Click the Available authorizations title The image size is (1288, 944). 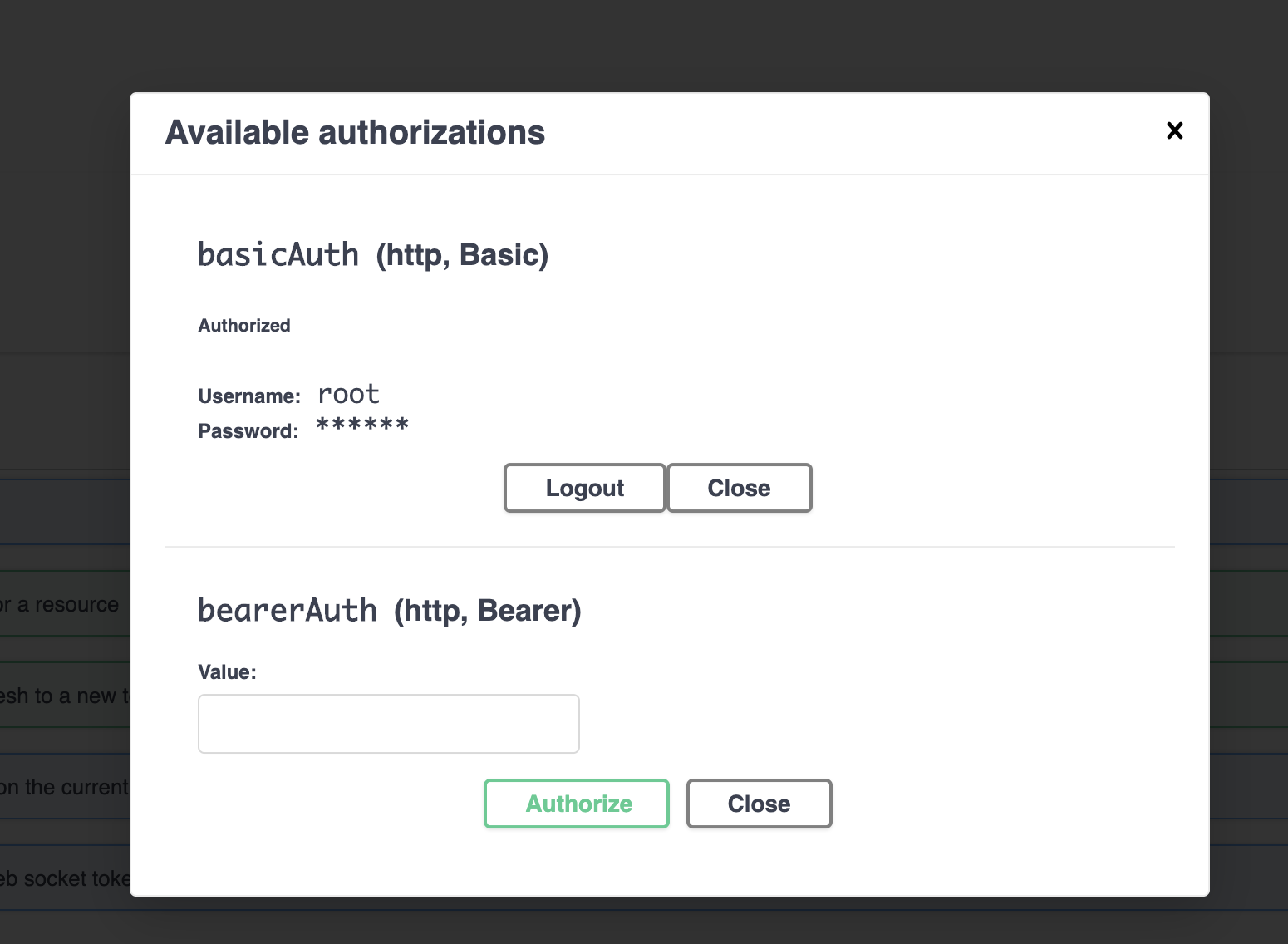click(x=356, y=131)
